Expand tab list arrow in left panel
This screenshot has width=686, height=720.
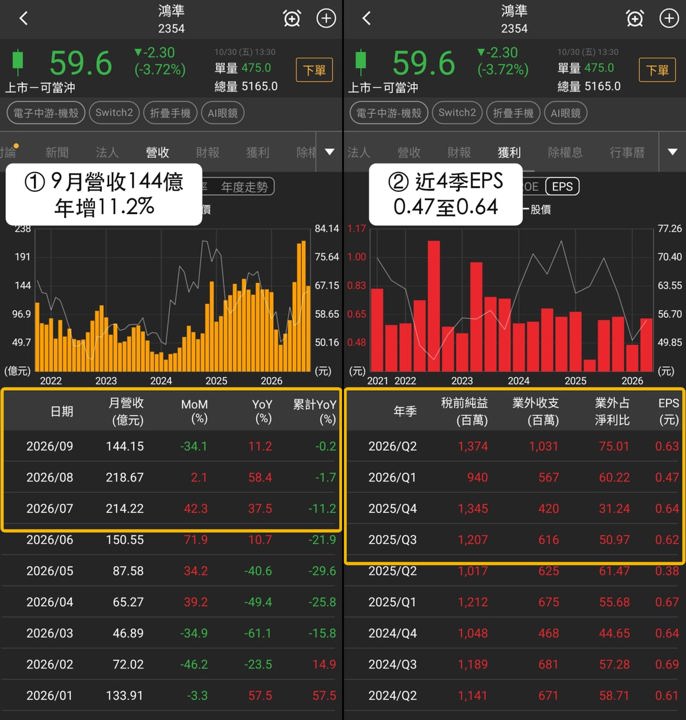(330, 152)
